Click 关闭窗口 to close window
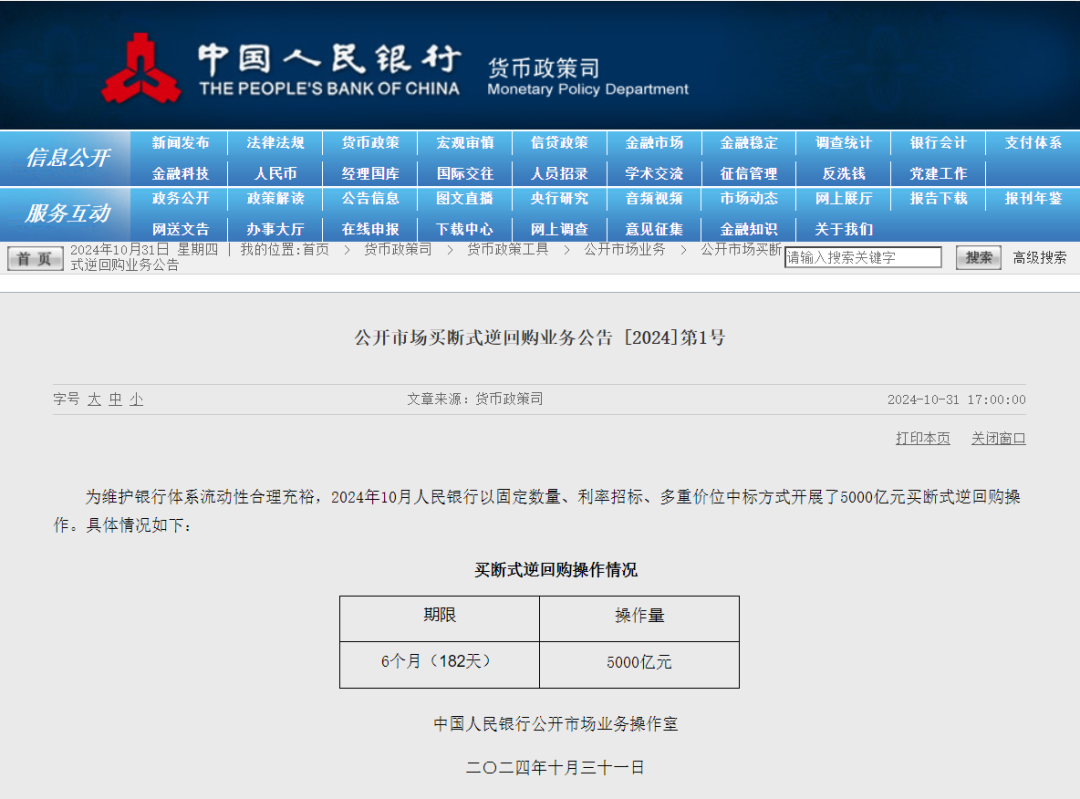The image size is (1080, 799). coord(998,438)
